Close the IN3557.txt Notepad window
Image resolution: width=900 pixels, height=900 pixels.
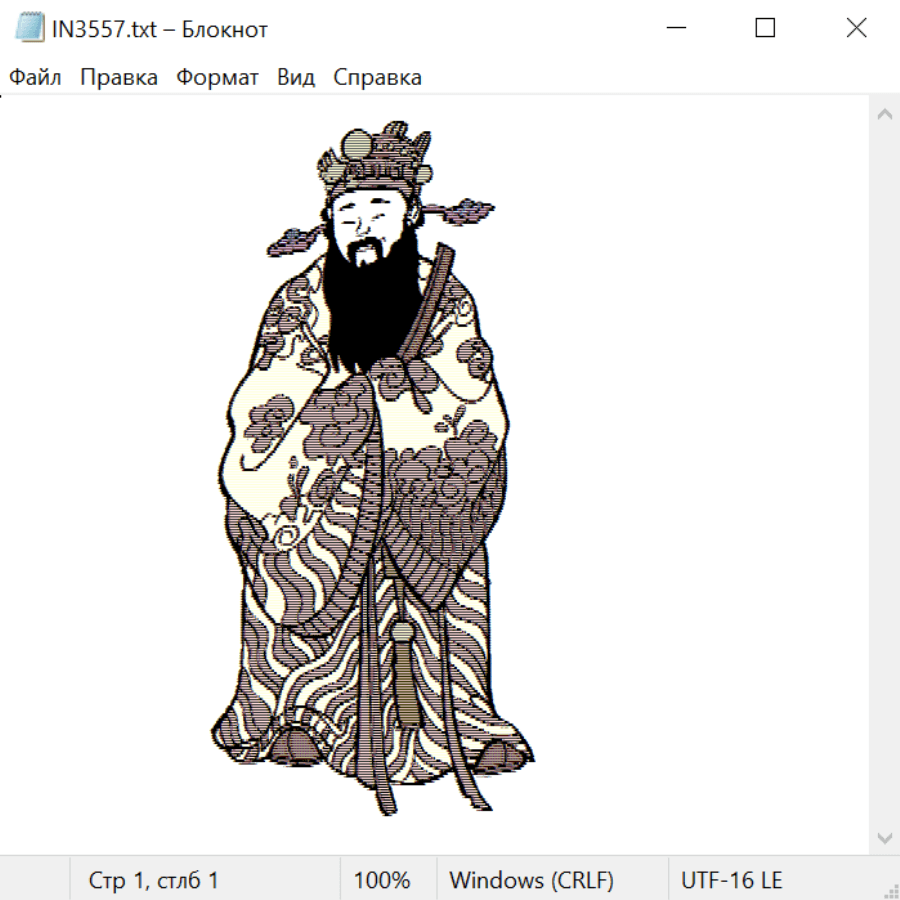click(x=856, y=29)
